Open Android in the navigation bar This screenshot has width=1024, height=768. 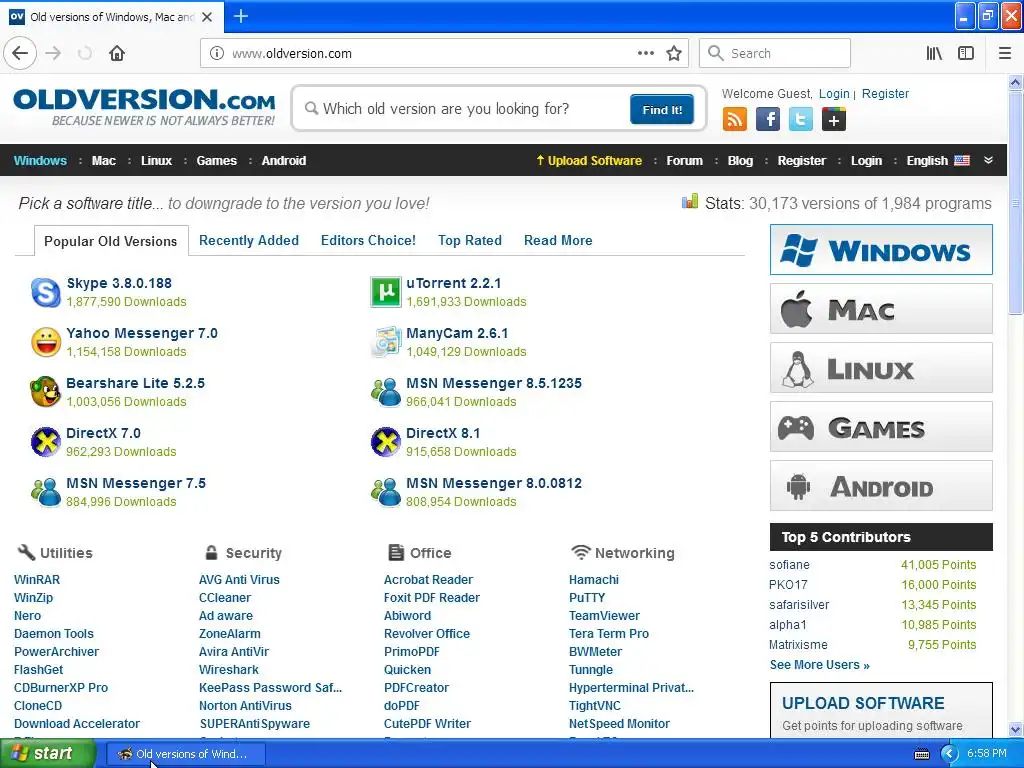(283, 161)
